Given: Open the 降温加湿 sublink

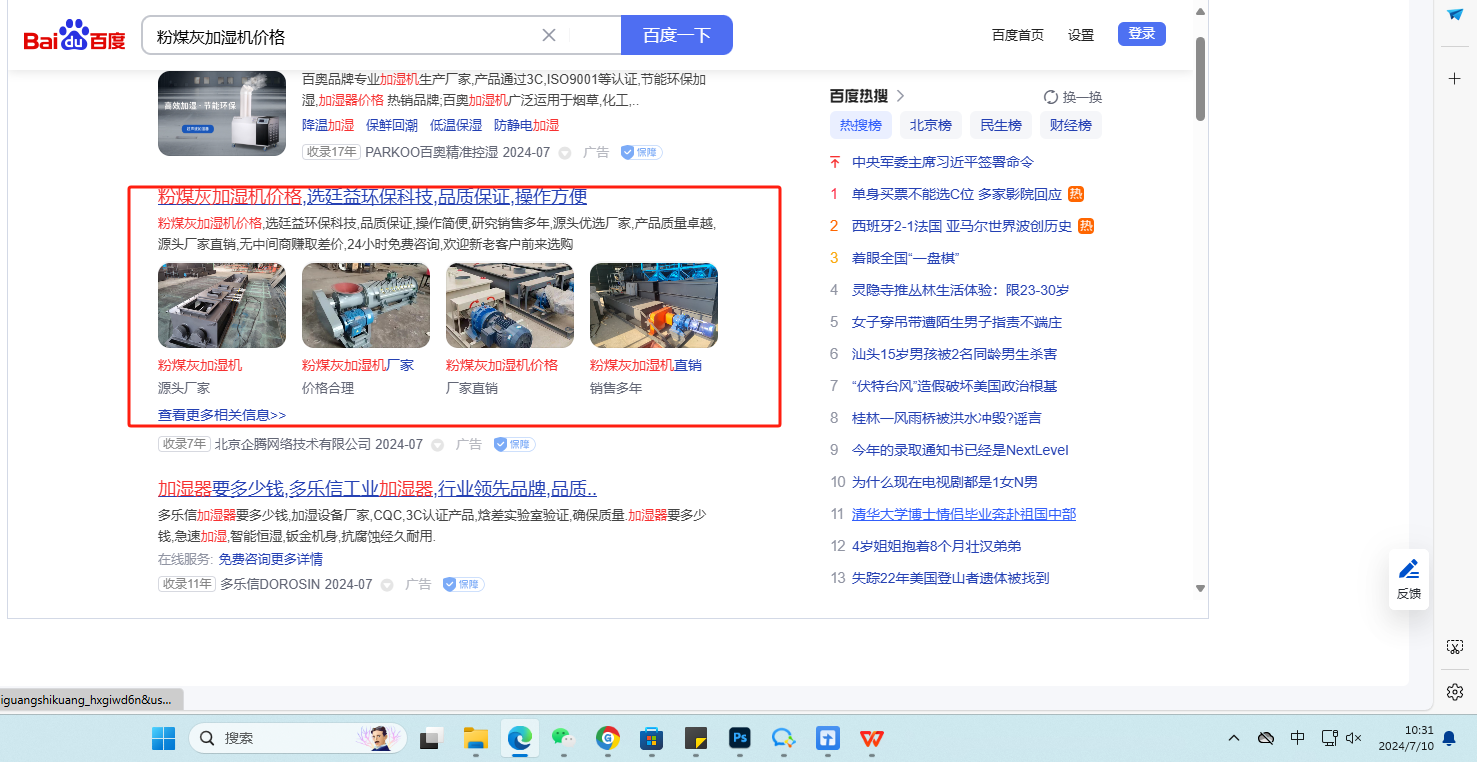Looking at the screenshot, I should tap(328, 125).
